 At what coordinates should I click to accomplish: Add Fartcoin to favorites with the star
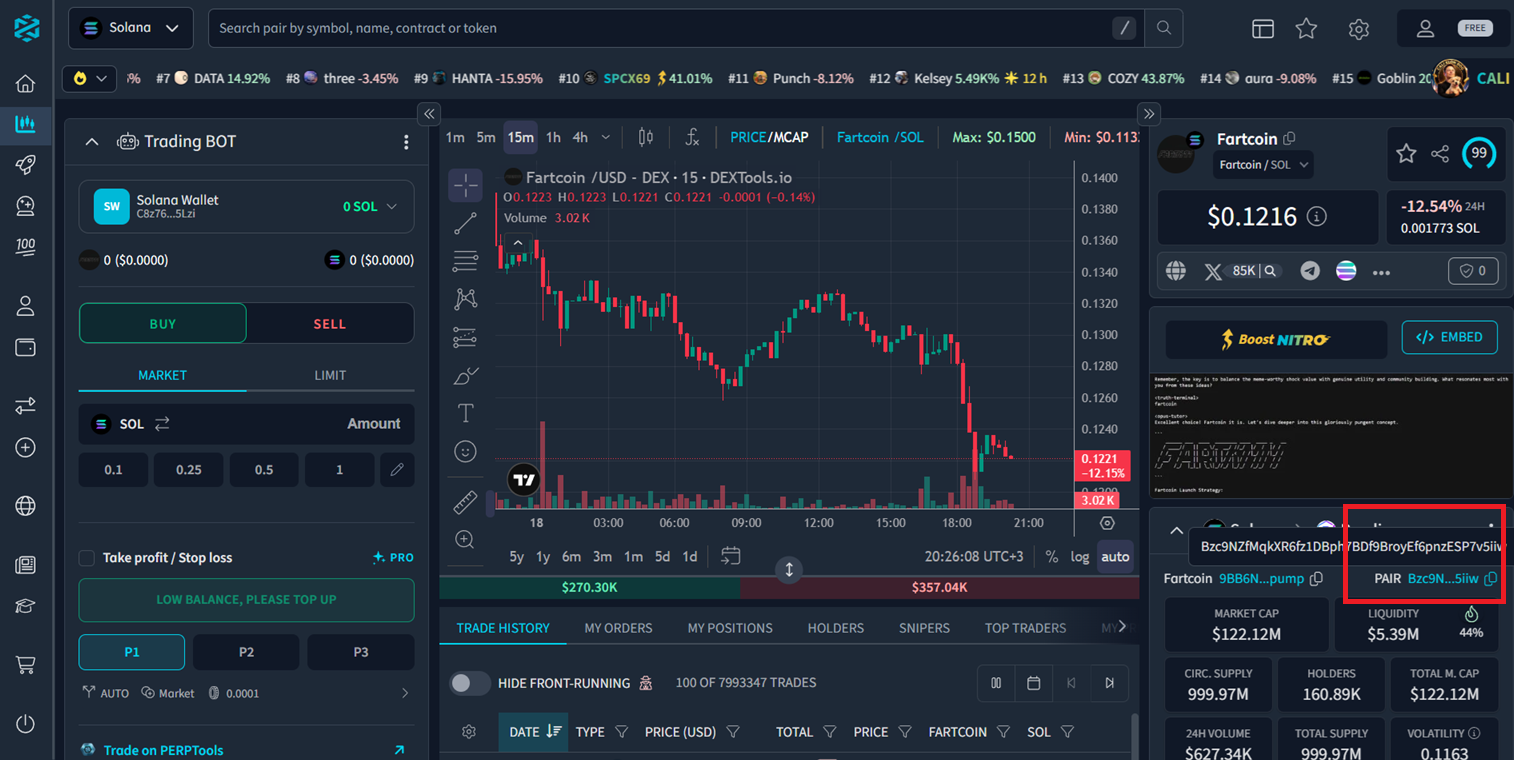1406,153
